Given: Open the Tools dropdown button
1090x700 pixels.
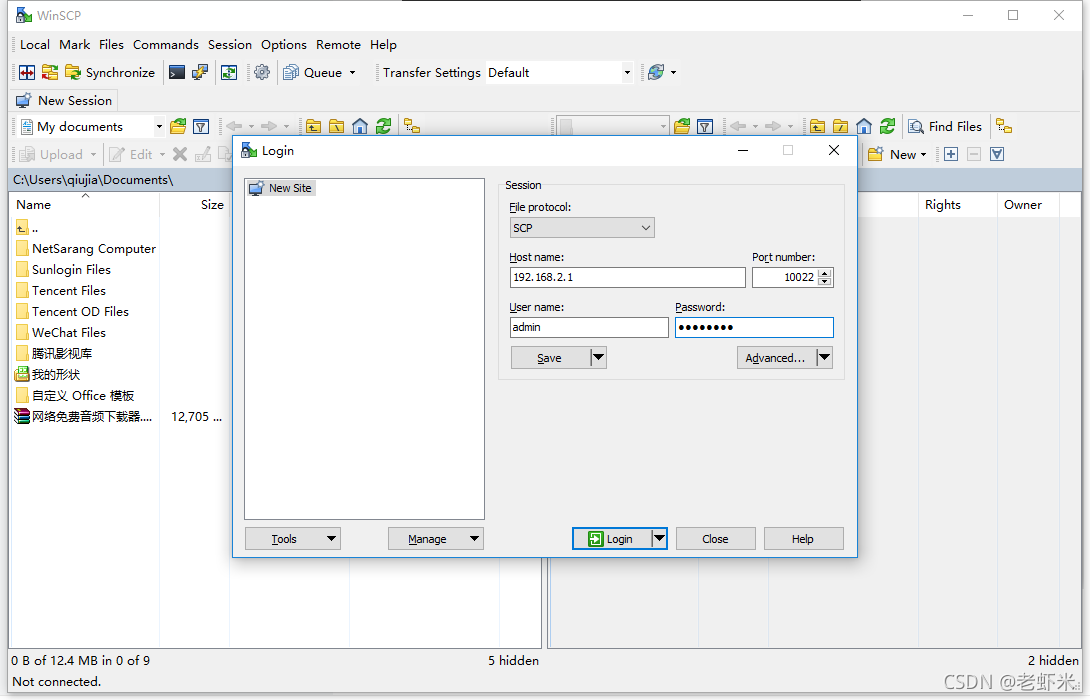Looking at the screenshot, I should 293,539.
